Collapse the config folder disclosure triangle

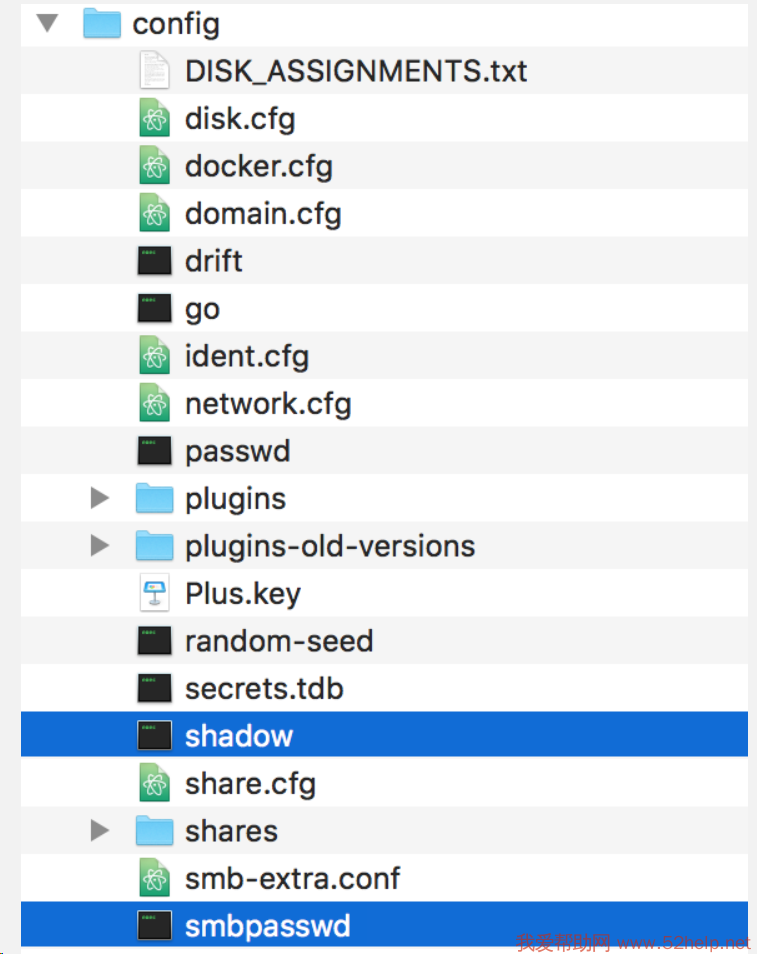point(47,23)
